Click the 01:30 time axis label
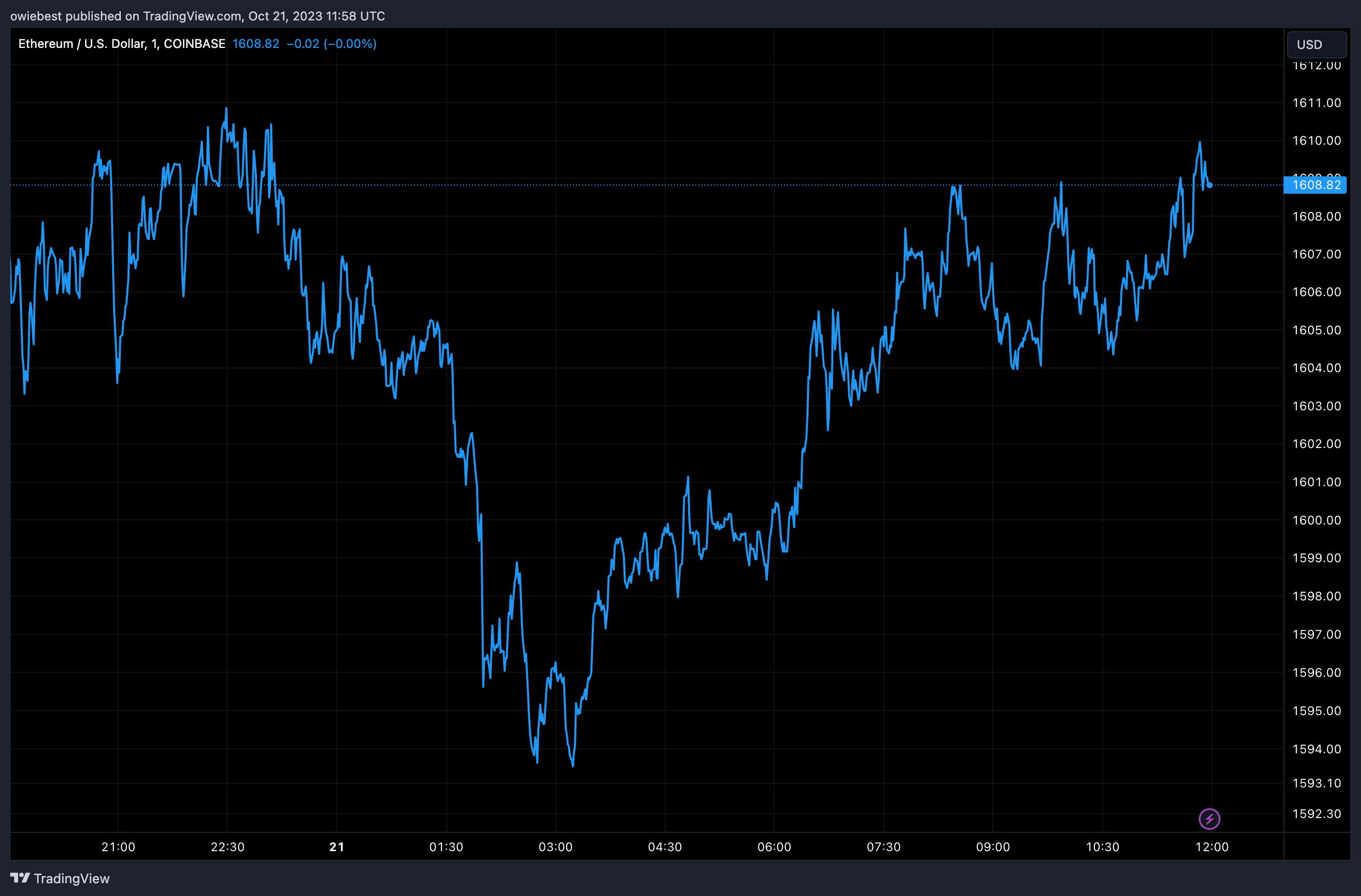Screen dimensions: 1361x896 click(447, 847)
